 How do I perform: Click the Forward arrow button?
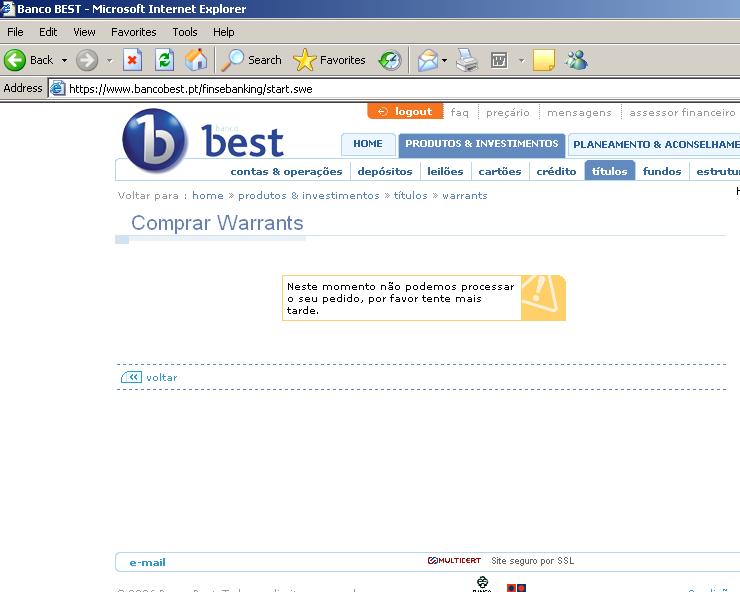coord(87,60)
